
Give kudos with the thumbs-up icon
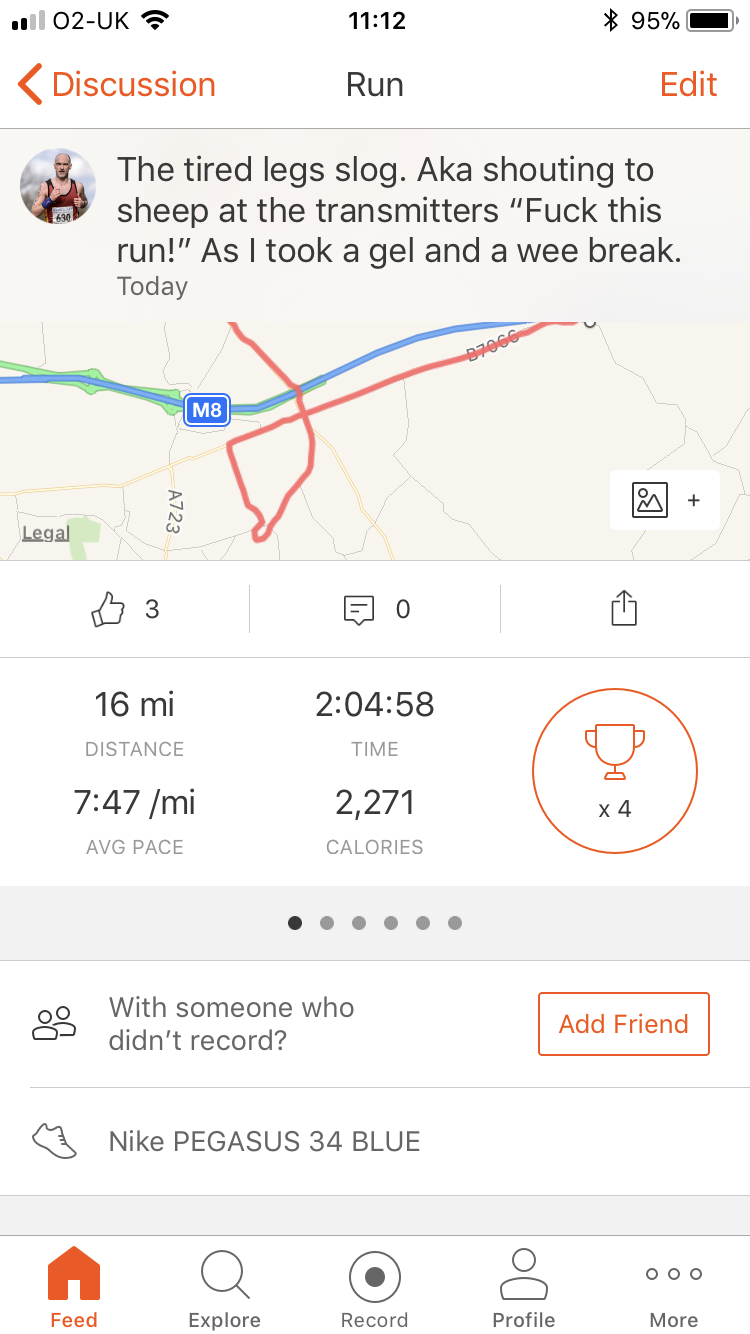(x=108, y=609)
